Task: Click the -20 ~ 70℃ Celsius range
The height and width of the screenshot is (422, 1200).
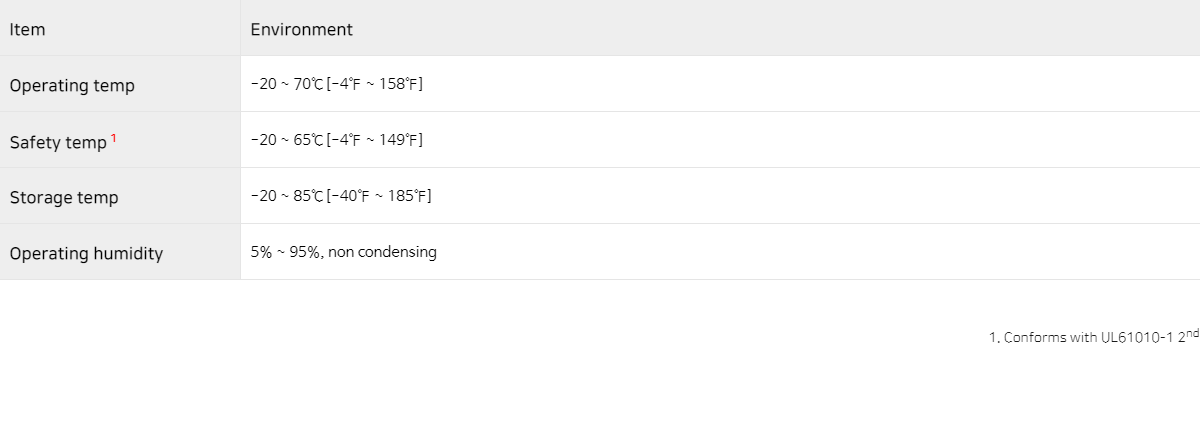Action: pos(287,84)
